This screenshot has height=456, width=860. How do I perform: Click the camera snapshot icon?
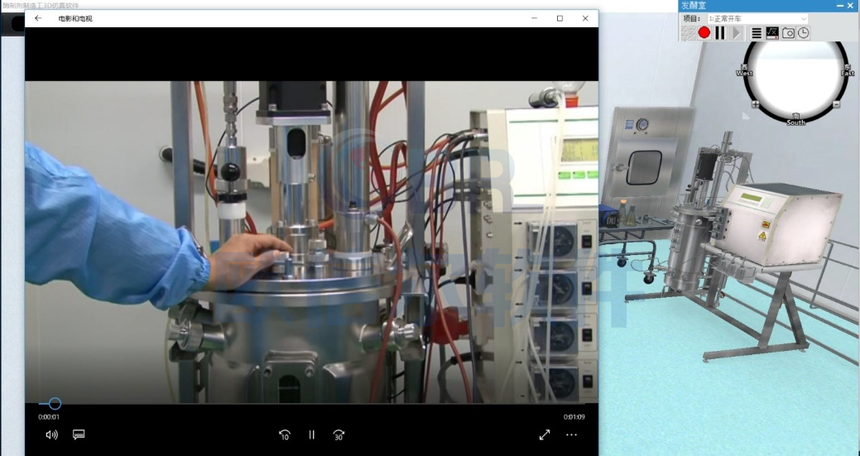(x=788, y=33)
